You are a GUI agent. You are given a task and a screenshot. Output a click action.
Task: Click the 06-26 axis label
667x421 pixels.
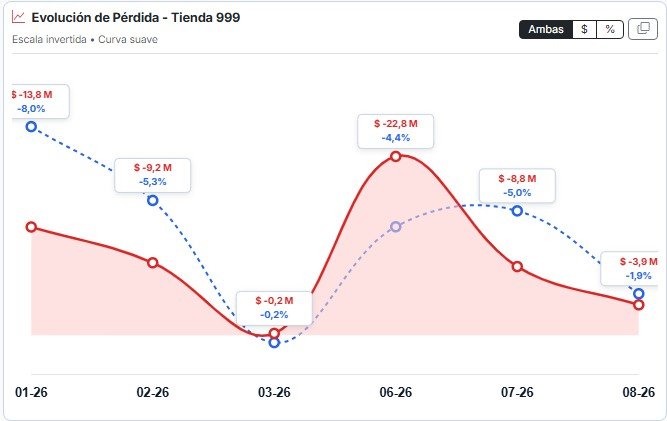coord(396,392)
